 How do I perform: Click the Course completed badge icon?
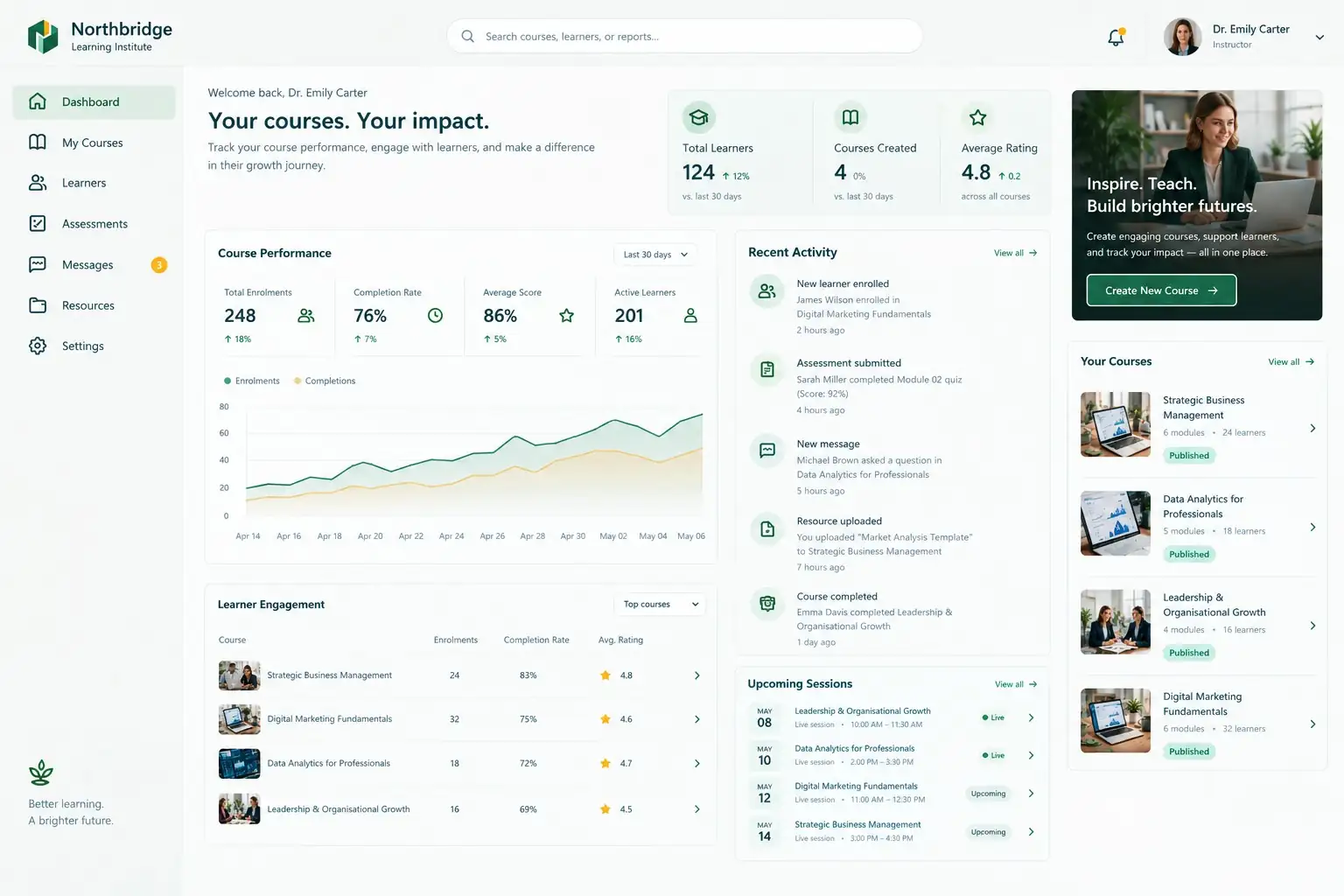(x=767, y=604)
